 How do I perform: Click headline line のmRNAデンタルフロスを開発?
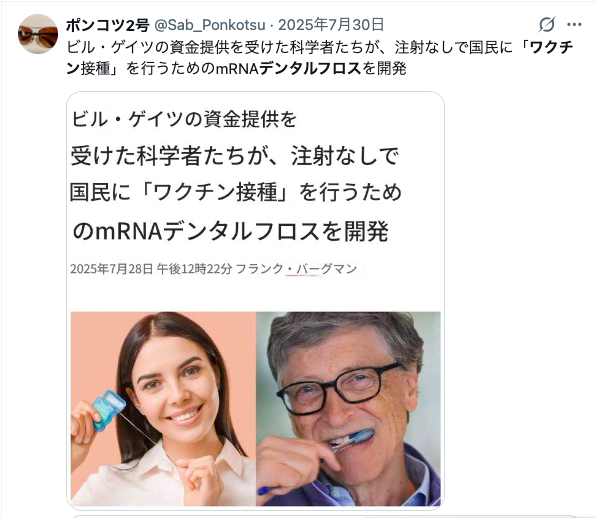click(230, 231)
